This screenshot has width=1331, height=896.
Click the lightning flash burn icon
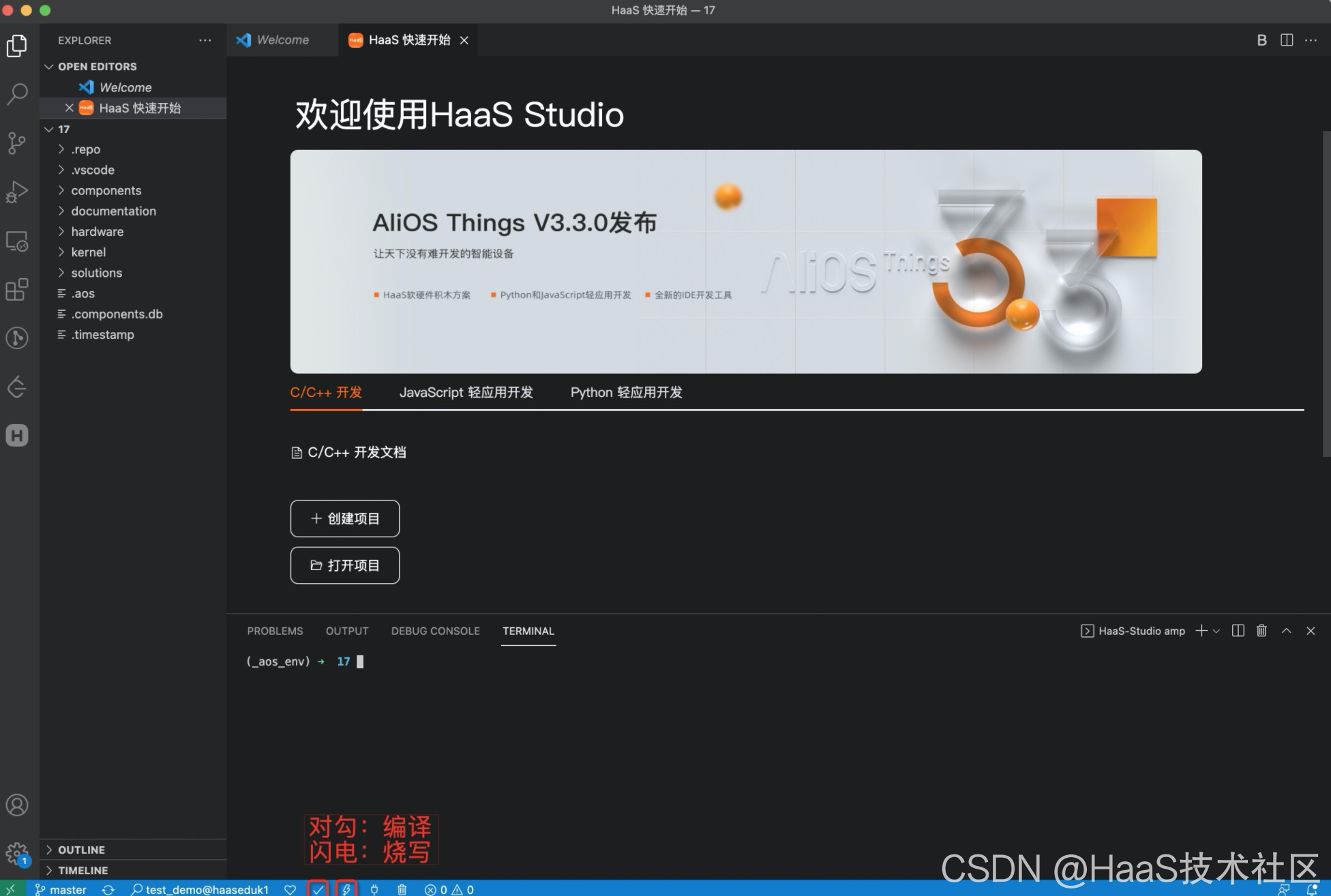coord(346,889)
